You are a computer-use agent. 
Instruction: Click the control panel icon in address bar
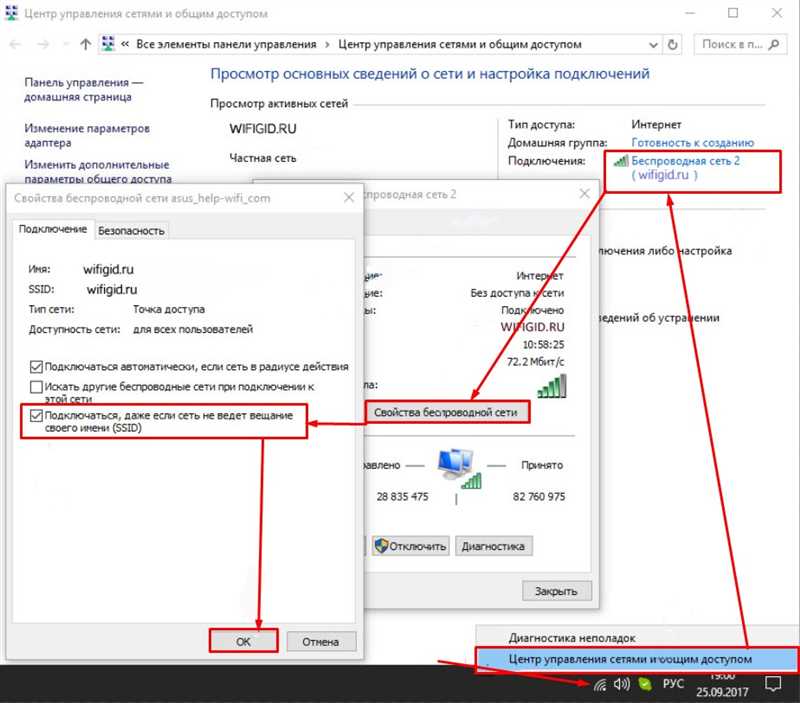108,44
